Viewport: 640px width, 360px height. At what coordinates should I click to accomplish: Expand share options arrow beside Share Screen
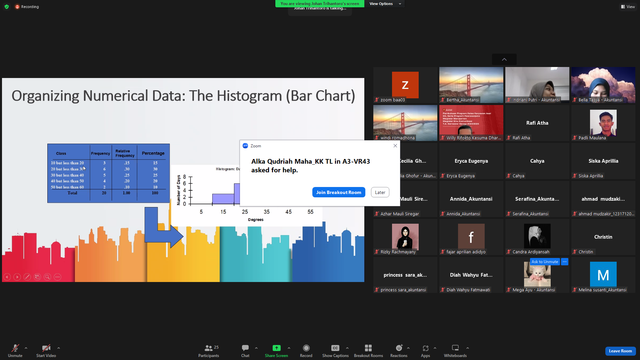tap(289, 348)
